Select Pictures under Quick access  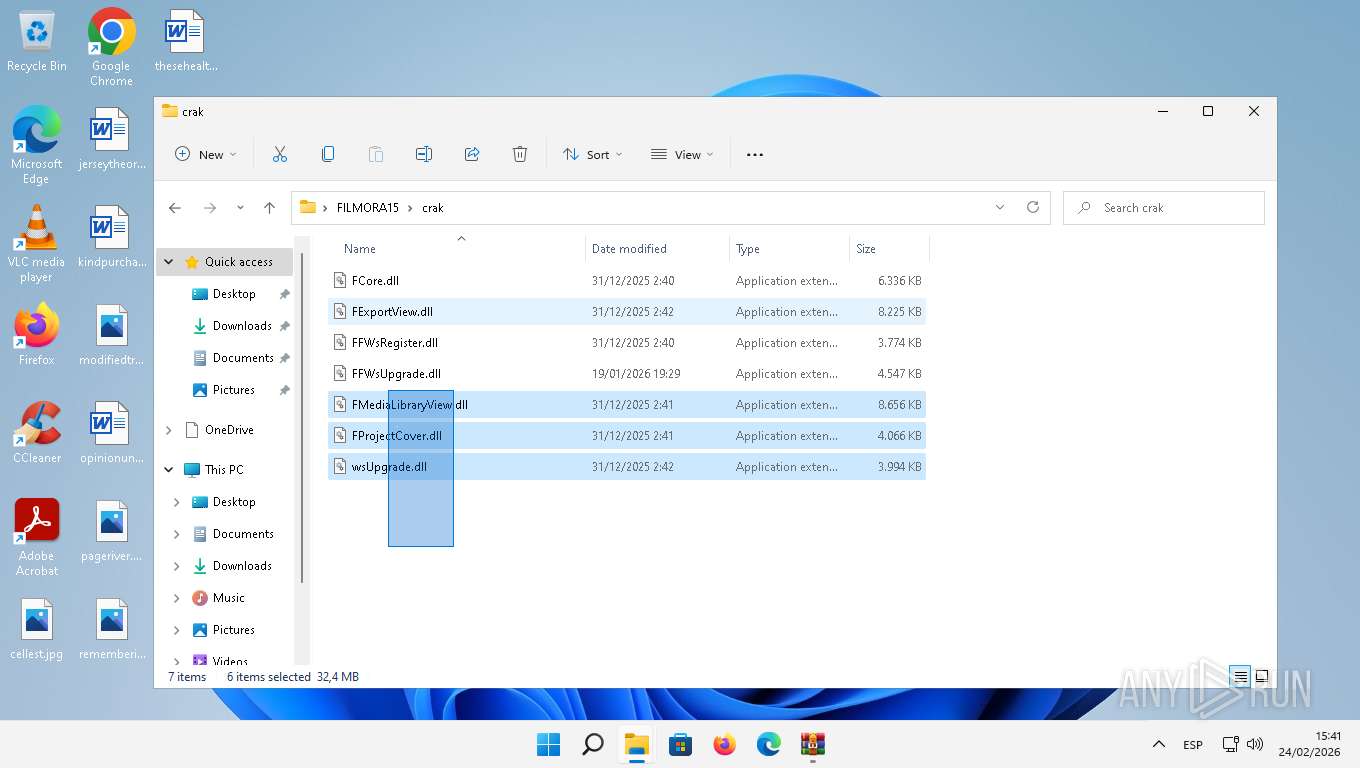coord(234,390)
